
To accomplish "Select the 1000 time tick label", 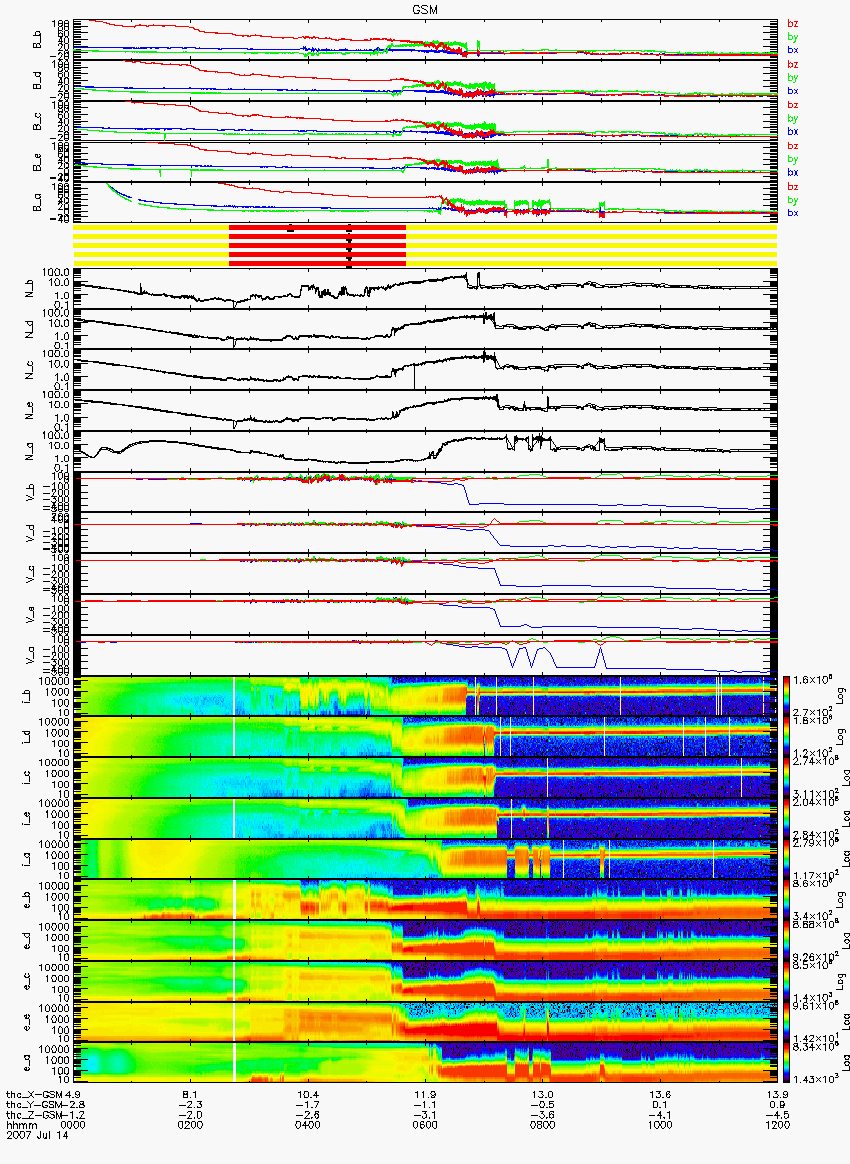I will tap(659, 1125).
